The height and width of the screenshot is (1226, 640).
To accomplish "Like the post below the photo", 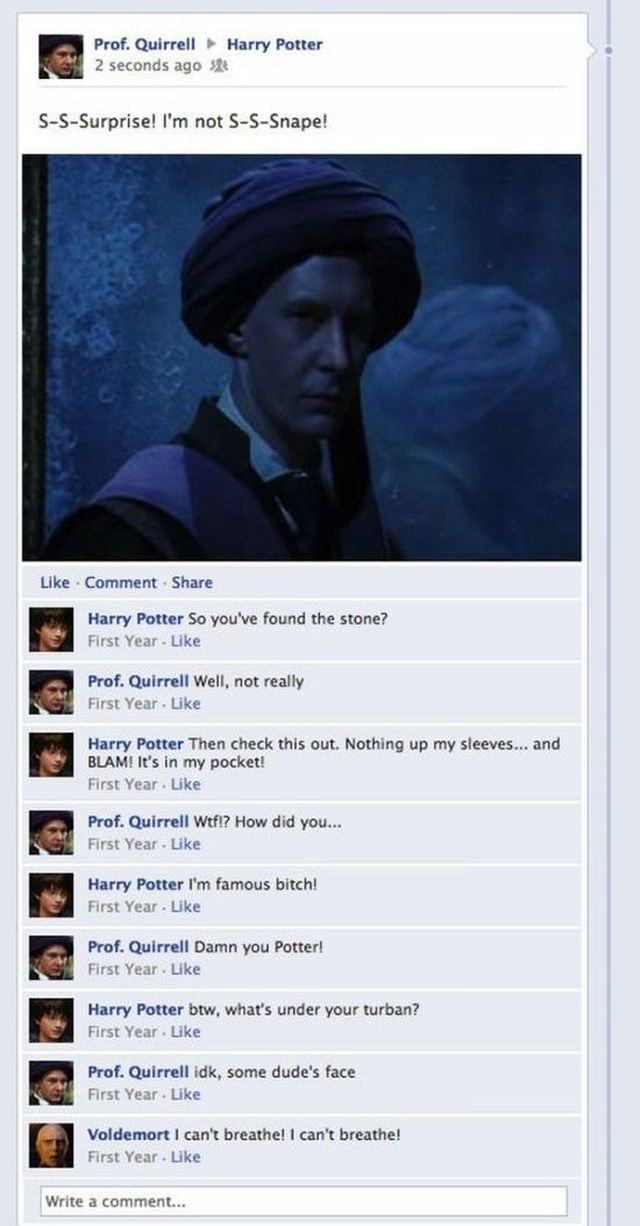I will (54, 582).
